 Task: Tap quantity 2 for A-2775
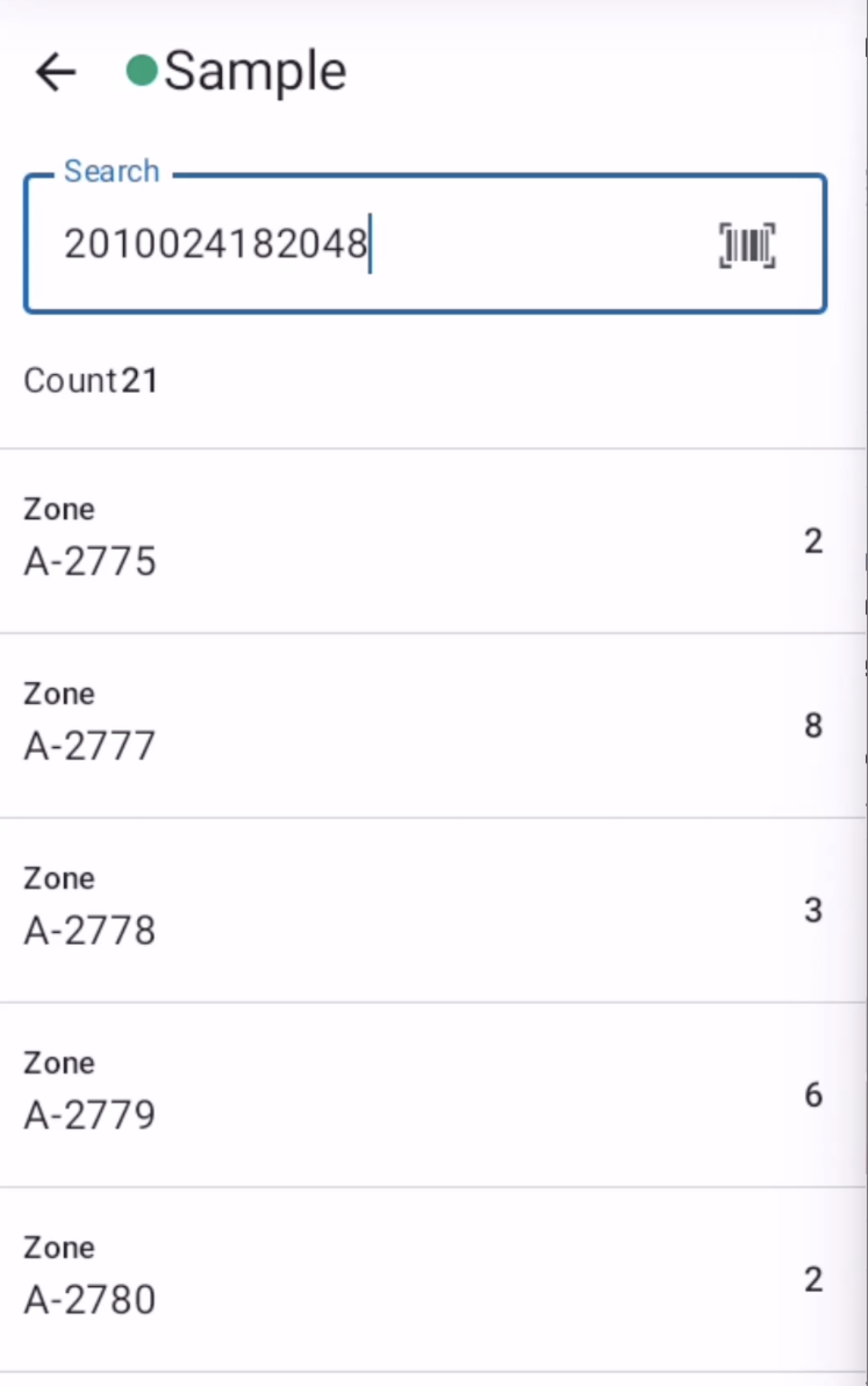tap(813, 541)
